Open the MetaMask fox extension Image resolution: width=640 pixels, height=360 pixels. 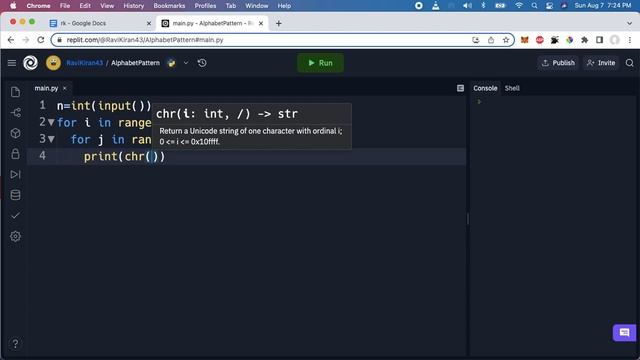point(524,40)
